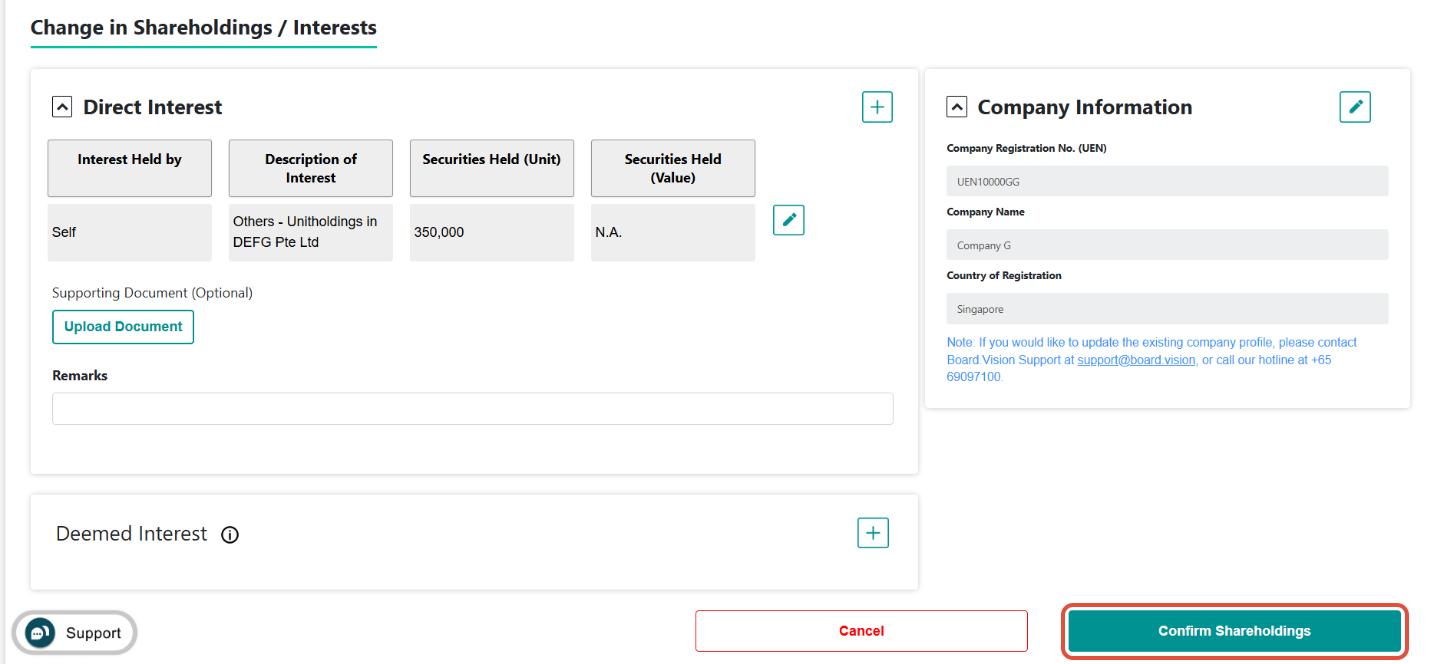
Task: Show Deemed Interest info tooltip
Action: (x=230, y=535)
